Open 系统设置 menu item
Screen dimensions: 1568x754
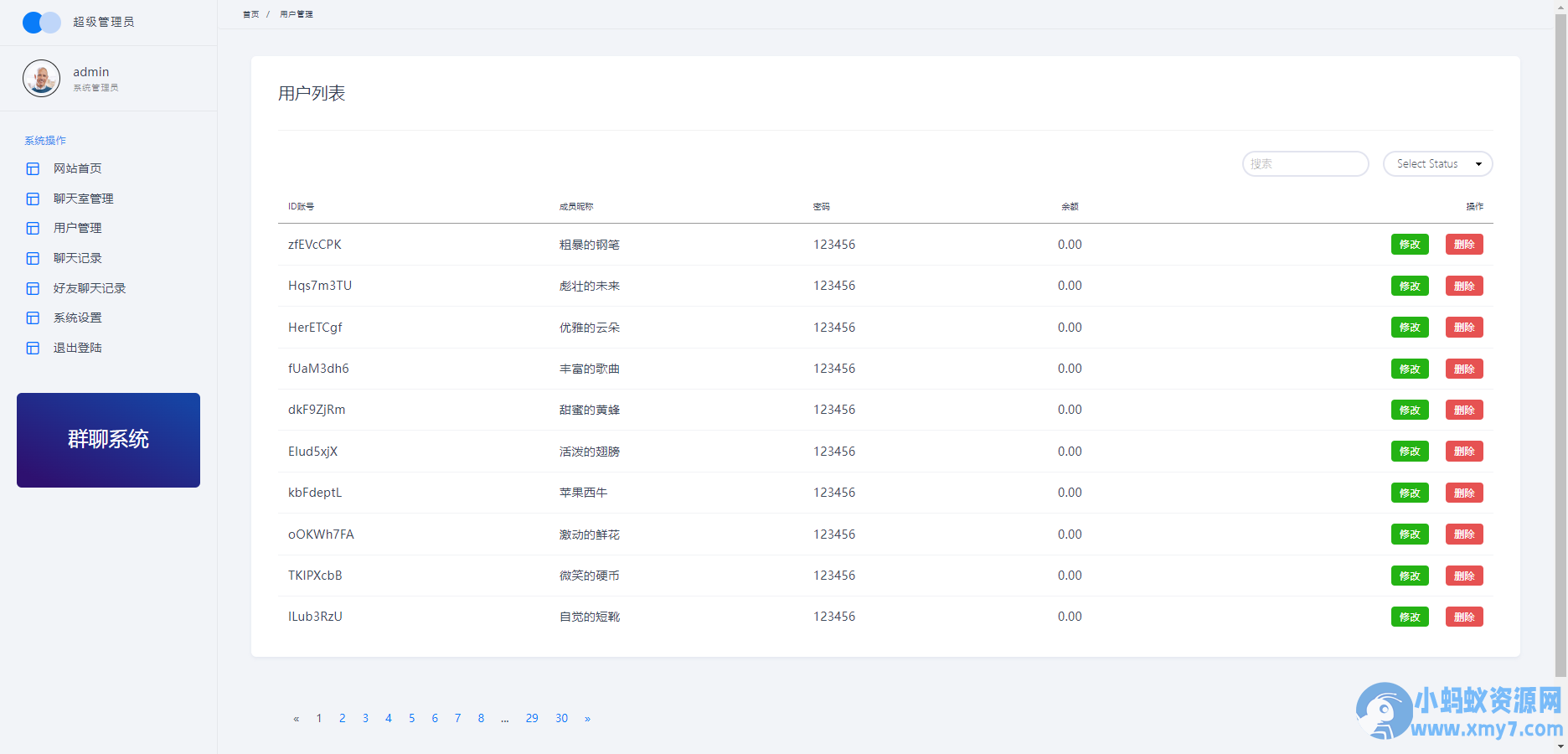point(78,318)
